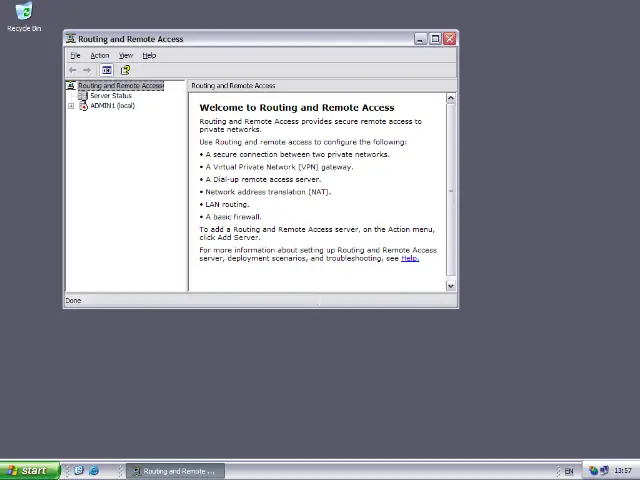Click the Forward arrow toolbar button
The height and width of the screenshot is (480, 640).
click(87, 70)
